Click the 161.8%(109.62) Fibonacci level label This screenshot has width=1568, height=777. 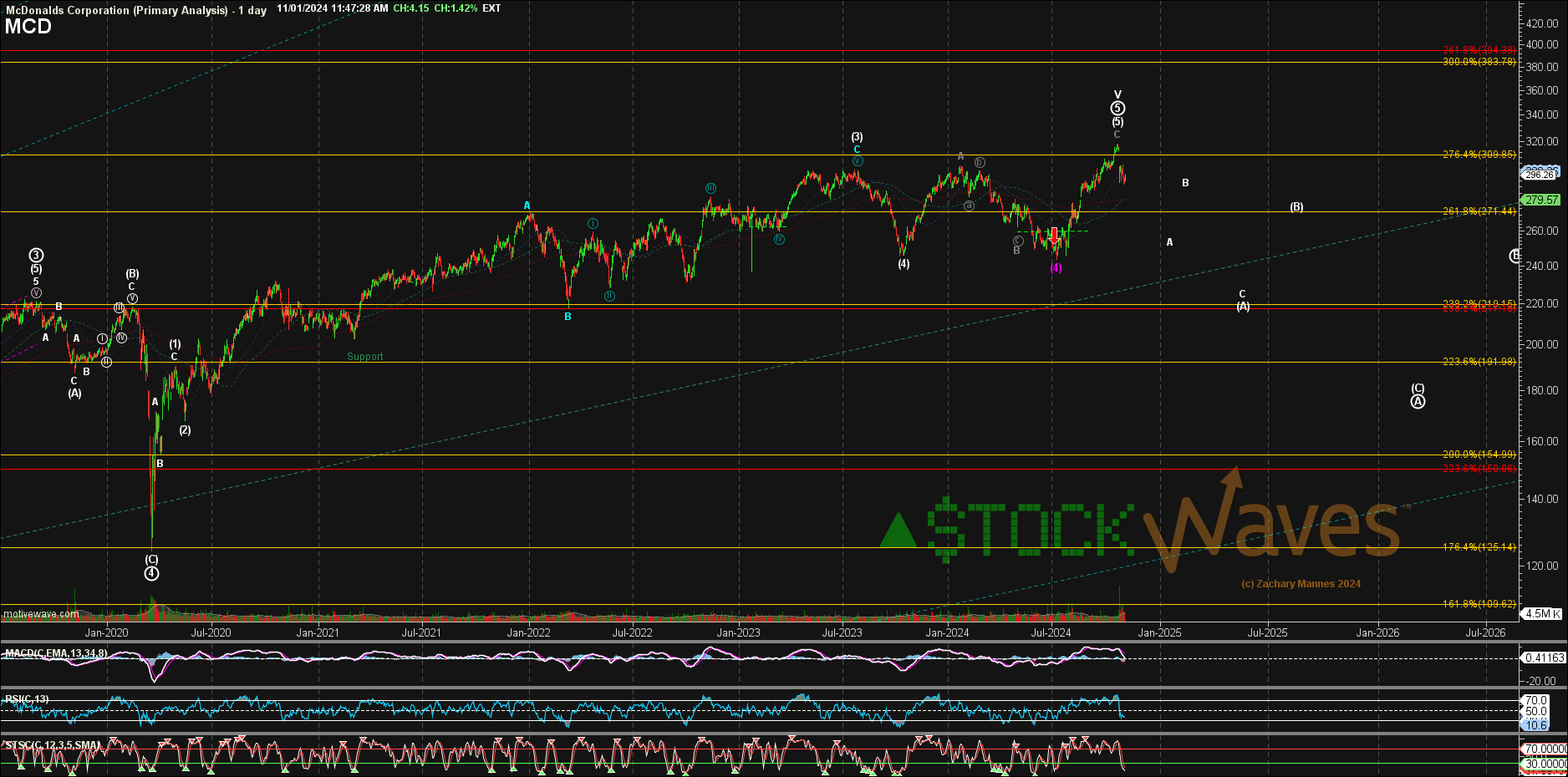click(1479, 604)
